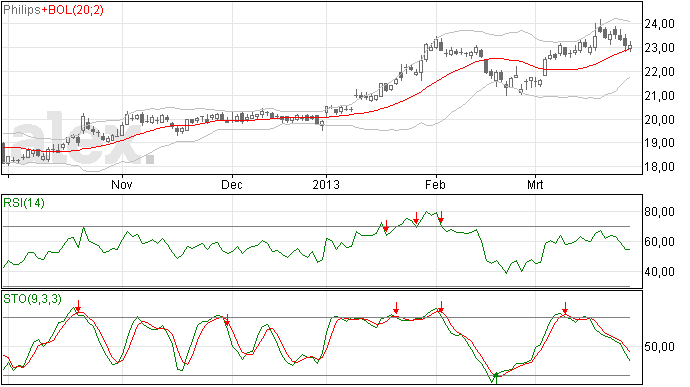Click the 21,00 price axis value
Viewport: 690px width, 387px height.
point(659,96)
